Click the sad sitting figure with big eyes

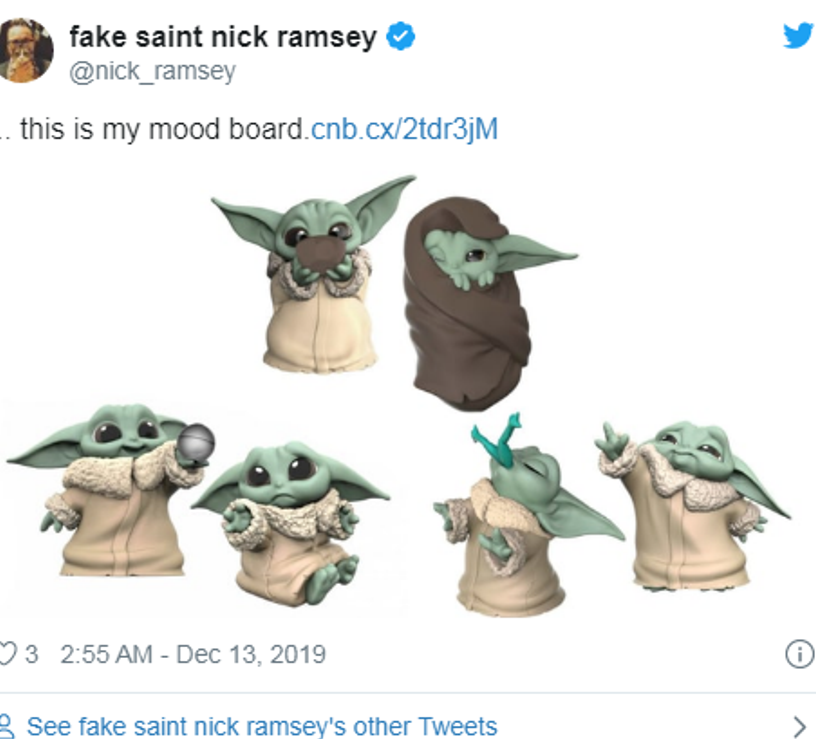point(292,520)
